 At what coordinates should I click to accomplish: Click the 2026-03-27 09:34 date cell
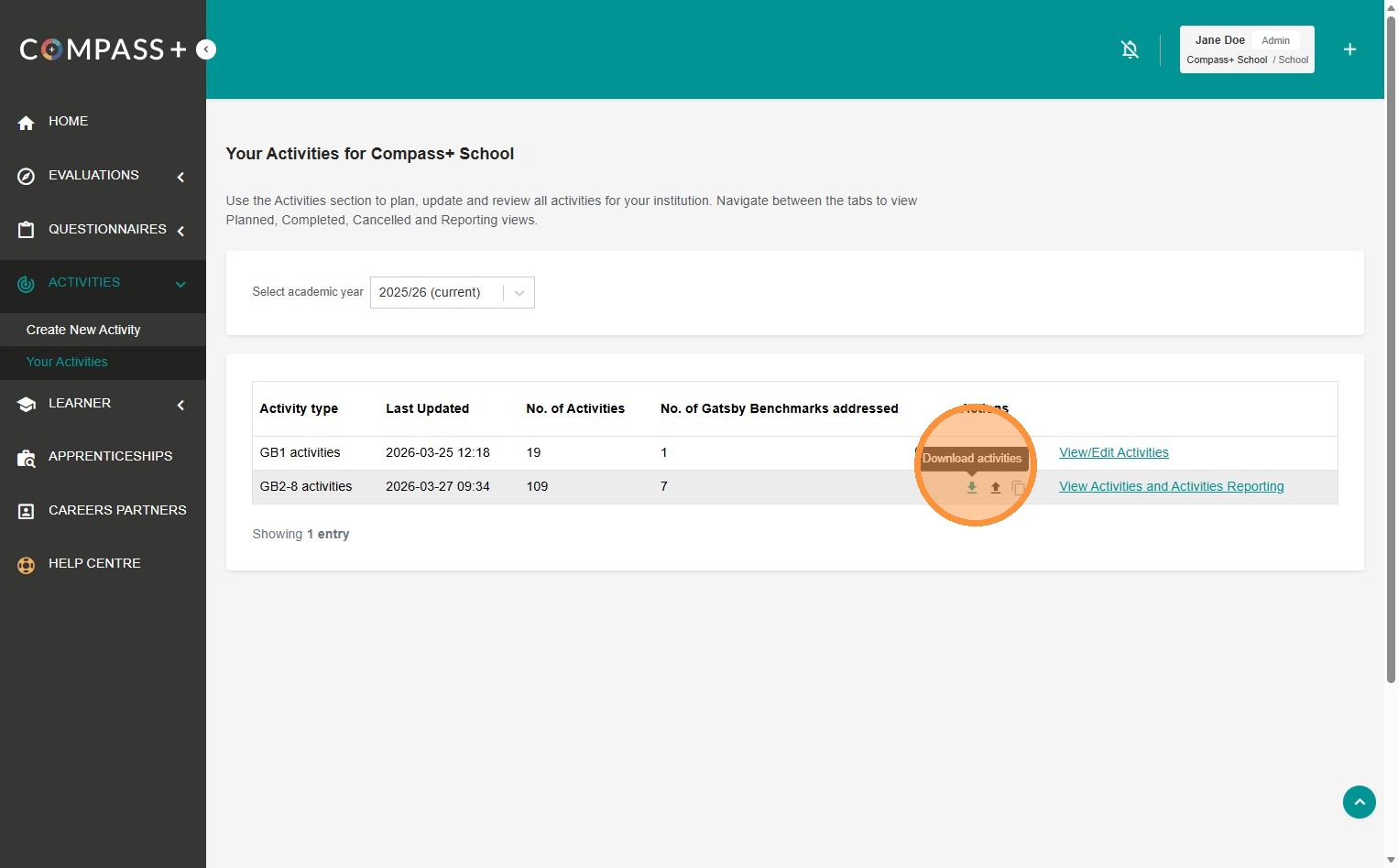438,486
